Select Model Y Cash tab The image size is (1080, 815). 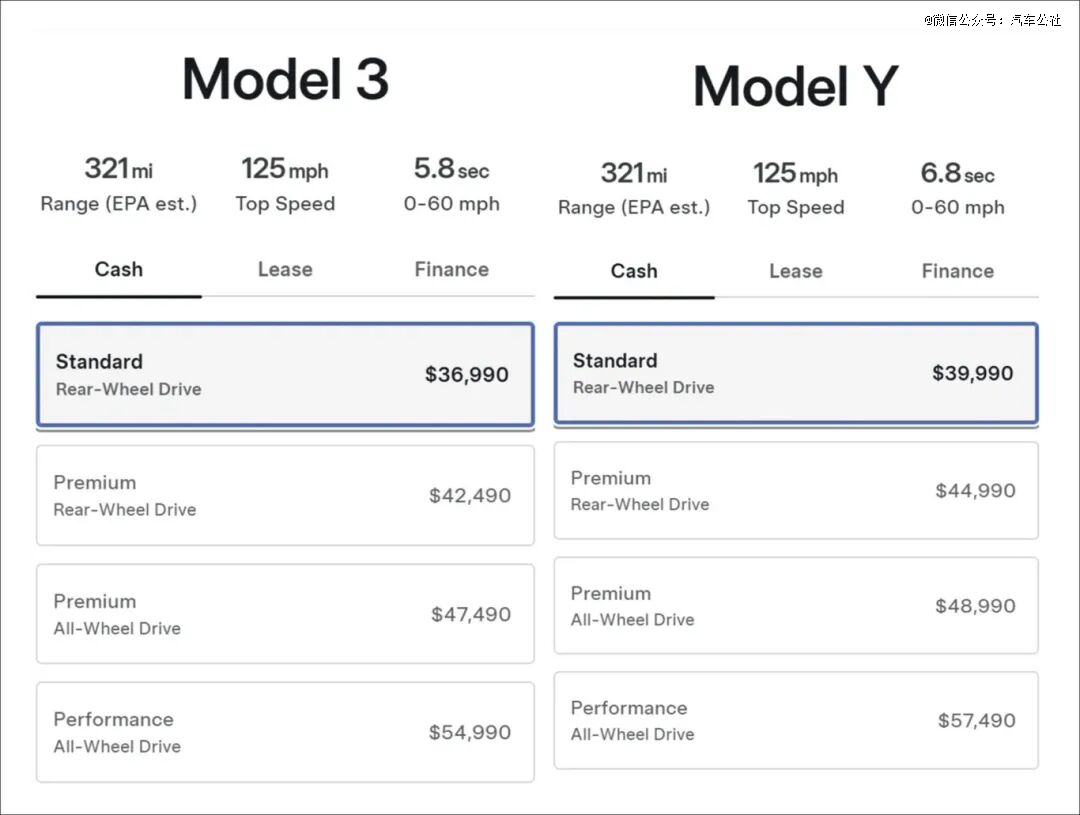pos(634,271)
